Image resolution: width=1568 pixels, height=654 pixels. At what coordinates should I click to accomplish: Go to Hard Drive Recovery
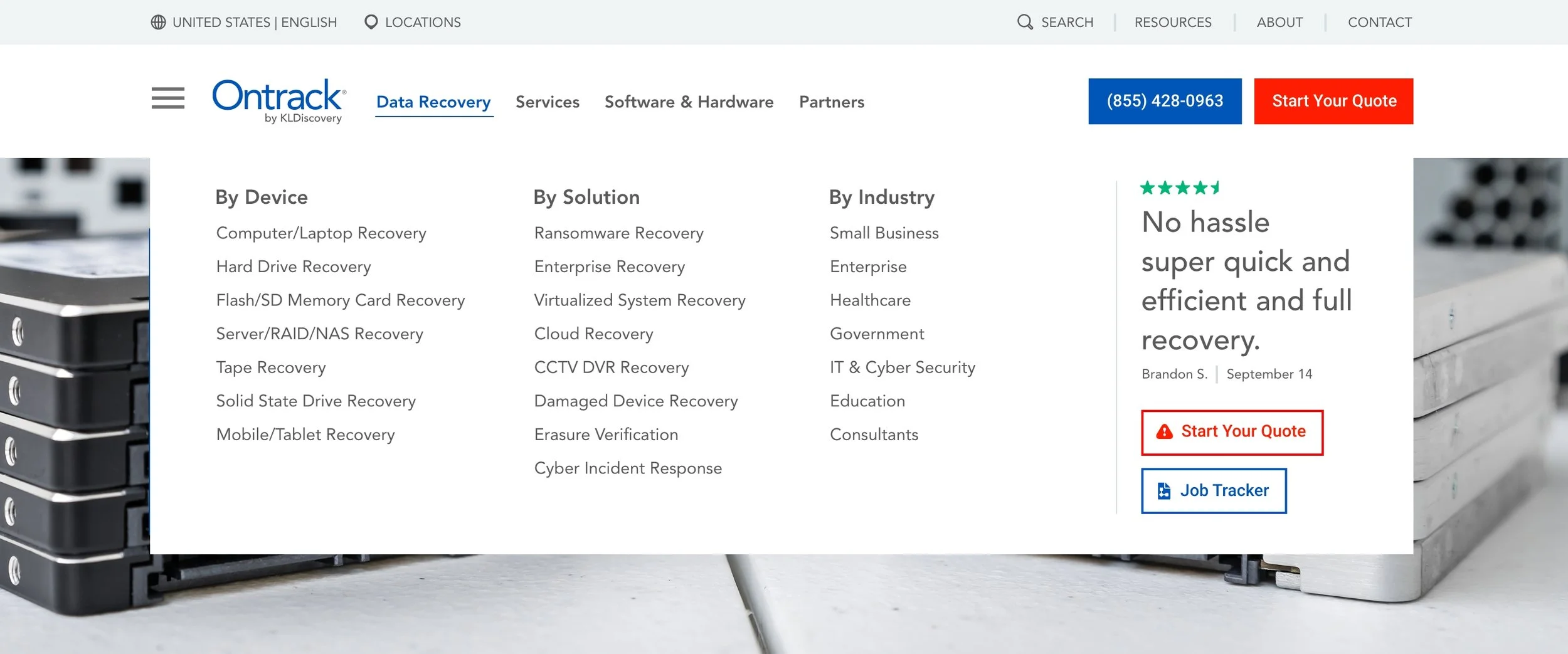pyautogui.click(x=294, y=267)
